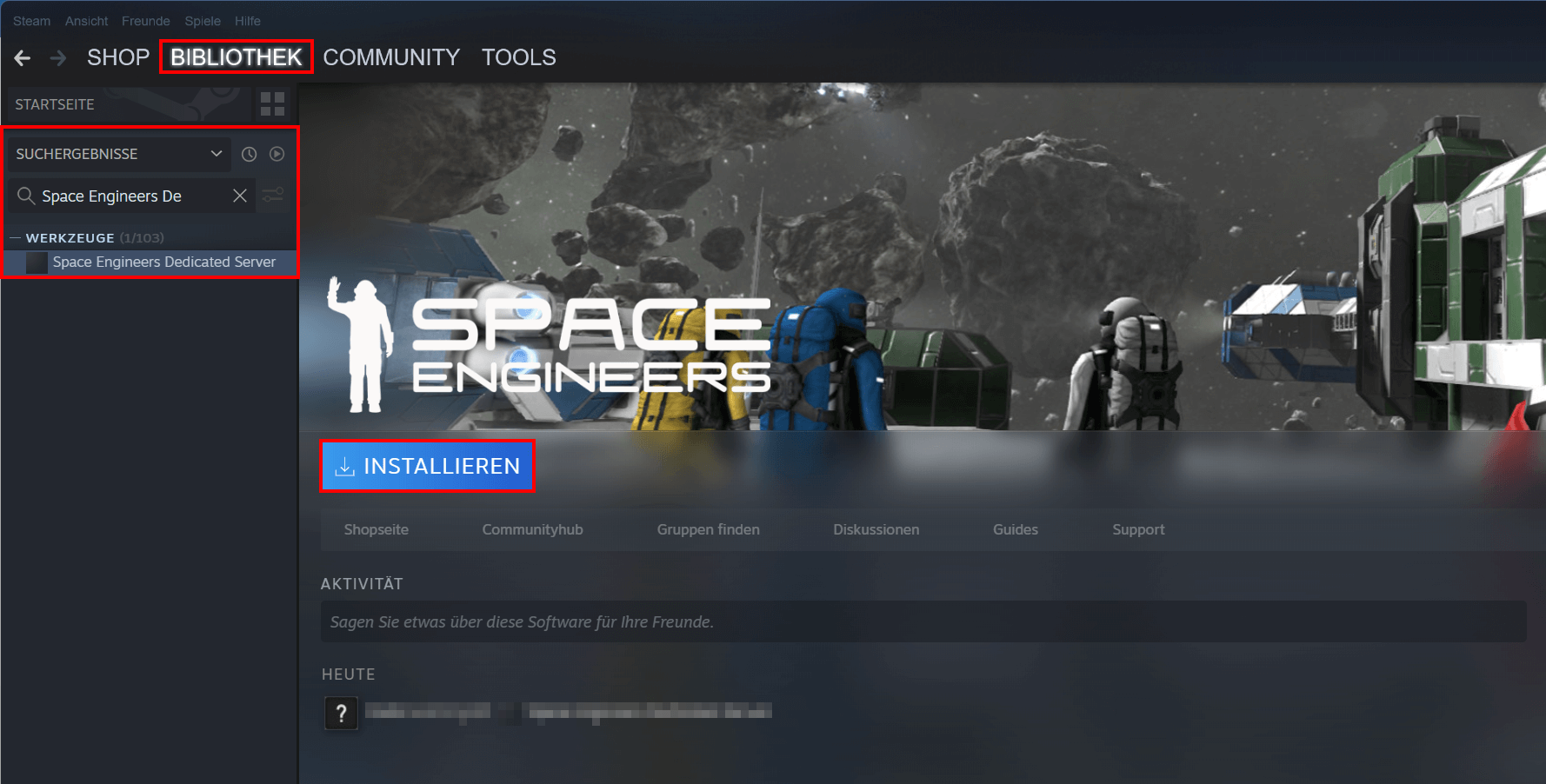
Task: Go to the Shop tab
Action: point(118,57)
